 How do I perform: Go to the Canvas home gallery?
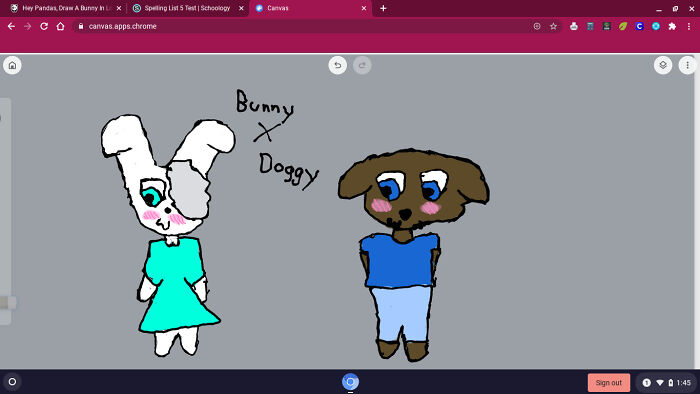pos(12,66)
